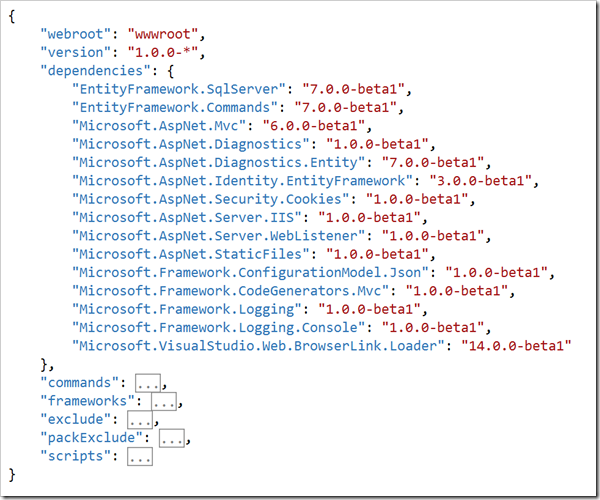Click "Microsoft.AspNet.Identity.EntityFramework" package name
The height and width of the screenshot is (500, 600).
pos(243,181)
